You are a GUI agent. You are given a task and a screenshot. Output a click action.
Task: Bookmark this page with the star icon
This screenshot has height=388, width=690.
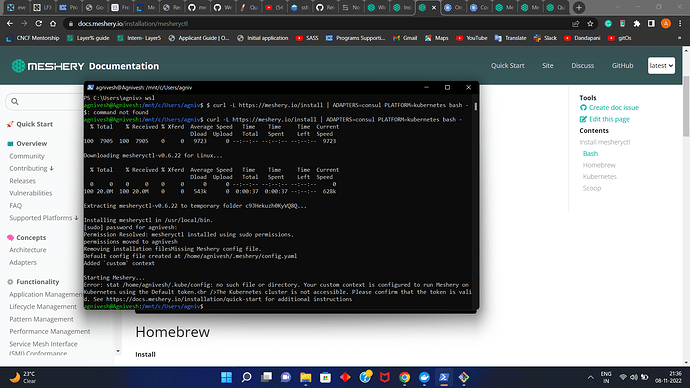click(590, 24)
